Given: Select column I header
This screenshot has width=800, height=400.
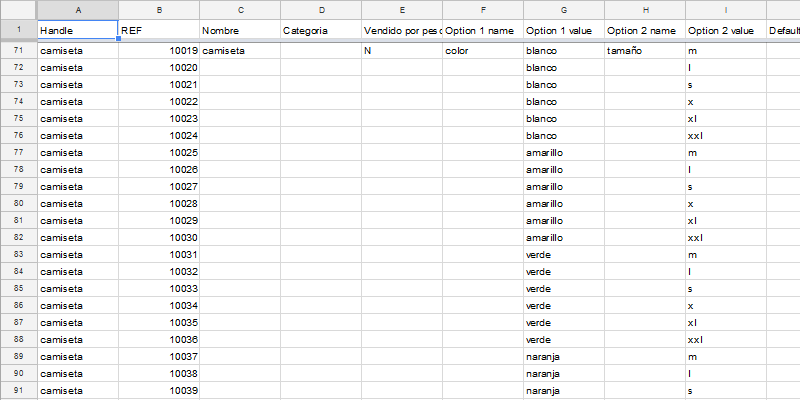Looking at the screenshot, I should pyautogui.click(x=726, y=10).
